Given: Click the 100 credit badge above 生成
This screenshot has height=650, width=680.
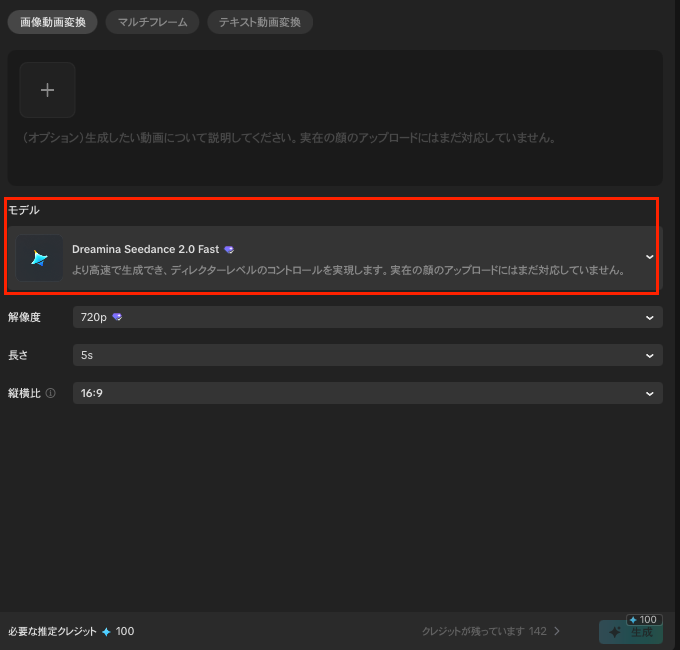Looking at the screenshot, I should pos(643,619).
